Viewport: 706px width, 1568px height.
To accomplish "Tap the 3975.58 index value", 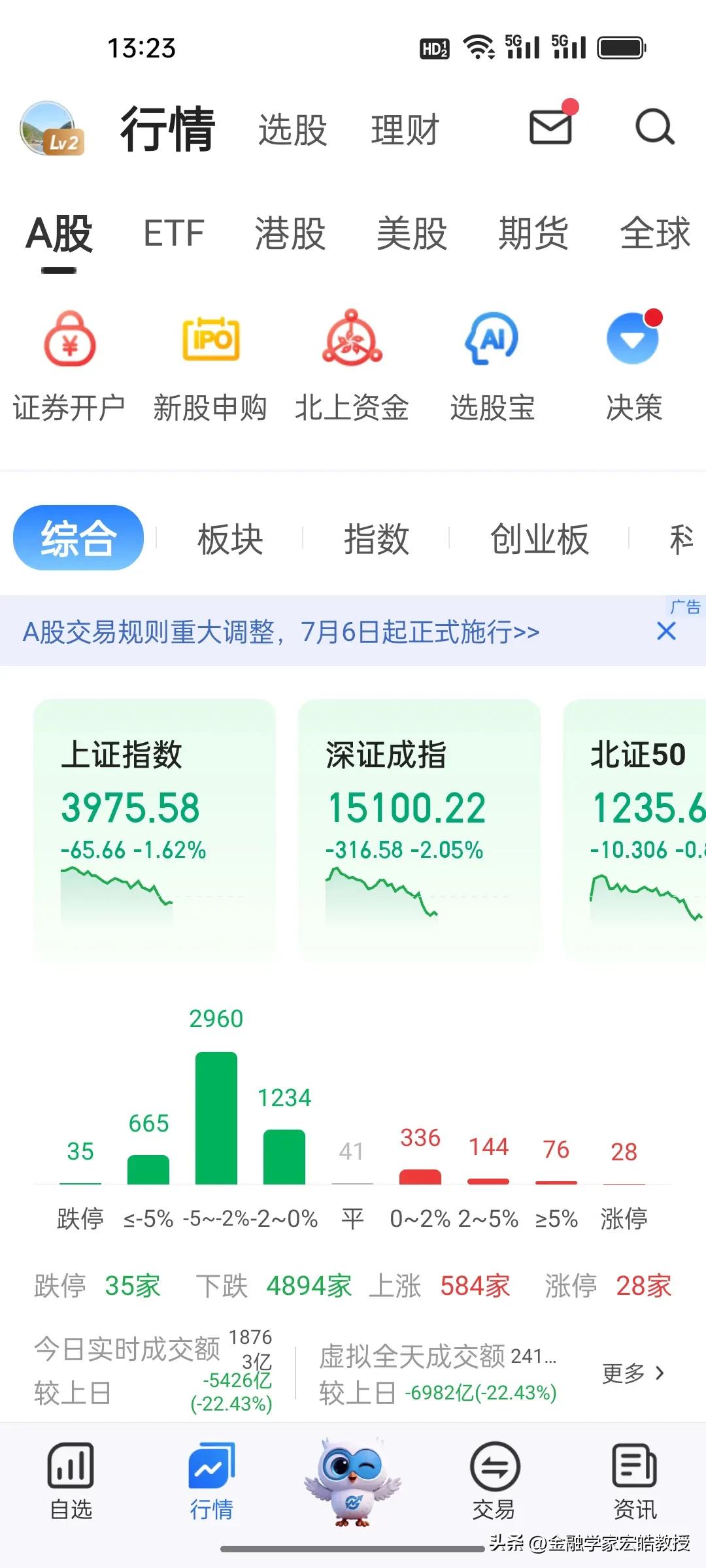I will pos(130,808).
